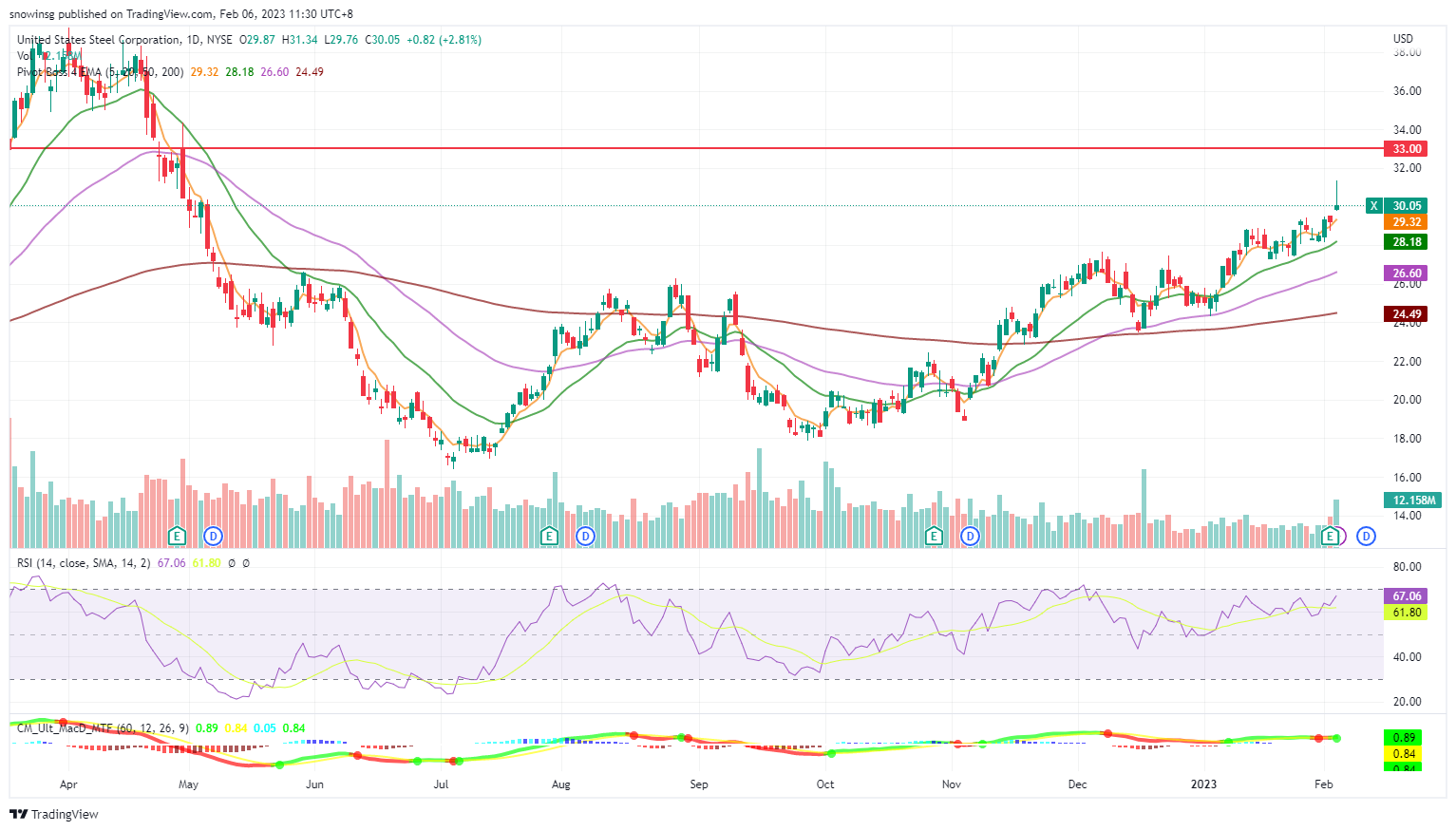Click the O29.87 open value in legend
Screen dimensions: 1456x831
click(x=257, y=40)
